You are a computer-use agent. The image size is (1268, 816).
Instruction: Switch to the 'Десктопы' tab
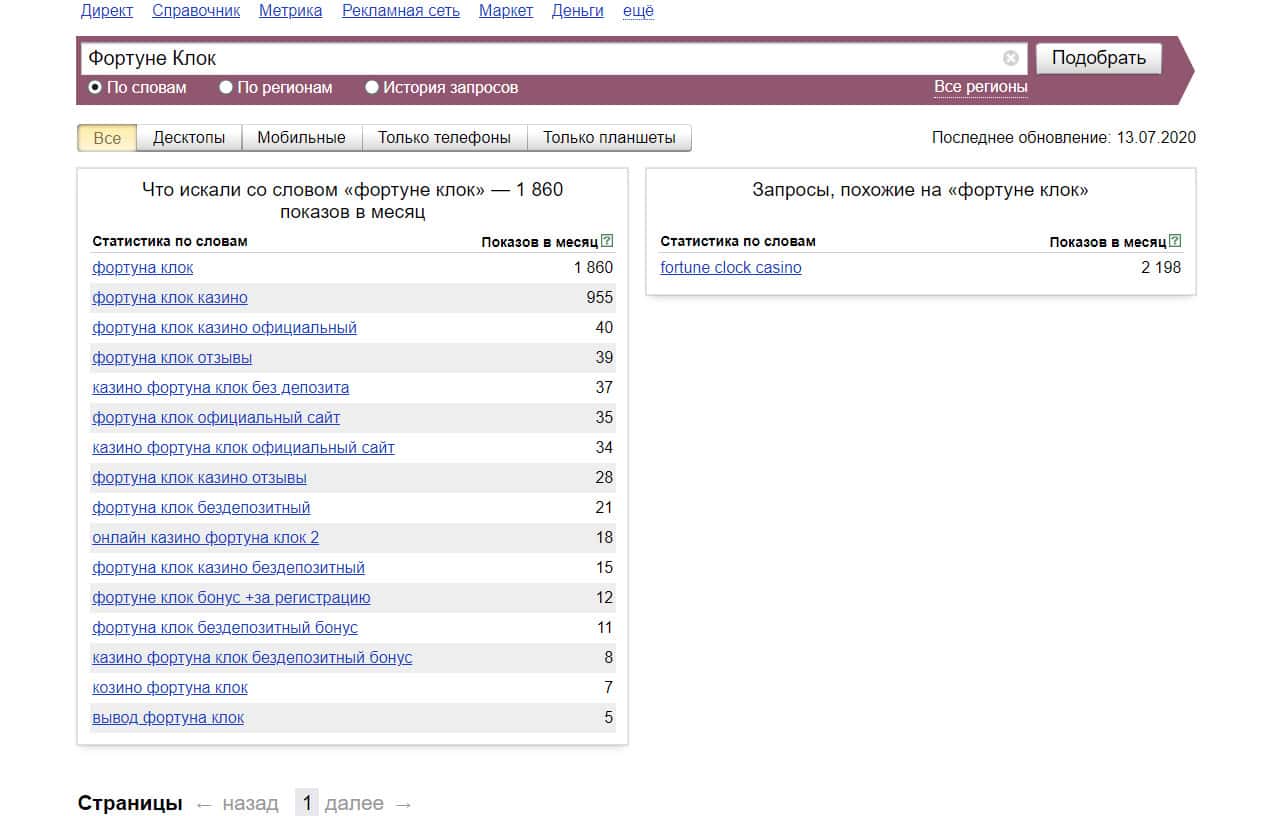pyautogui.click(x=188, y=138)
